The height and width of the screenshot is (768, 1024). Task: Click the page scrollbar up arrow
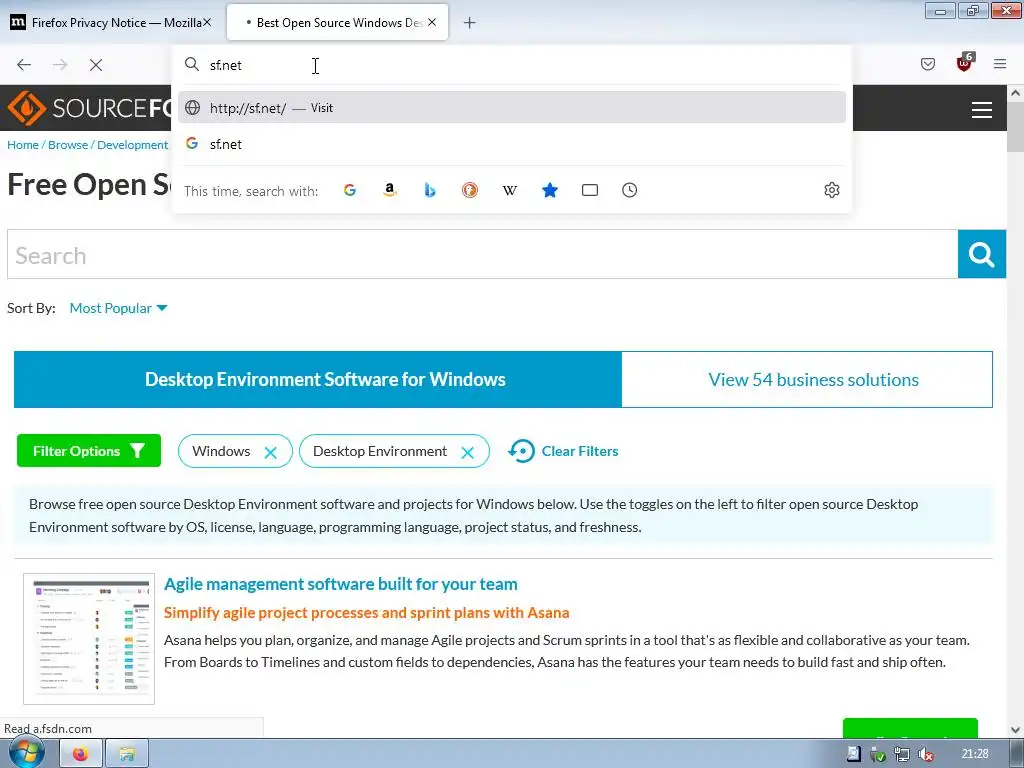coord(1015,93)
